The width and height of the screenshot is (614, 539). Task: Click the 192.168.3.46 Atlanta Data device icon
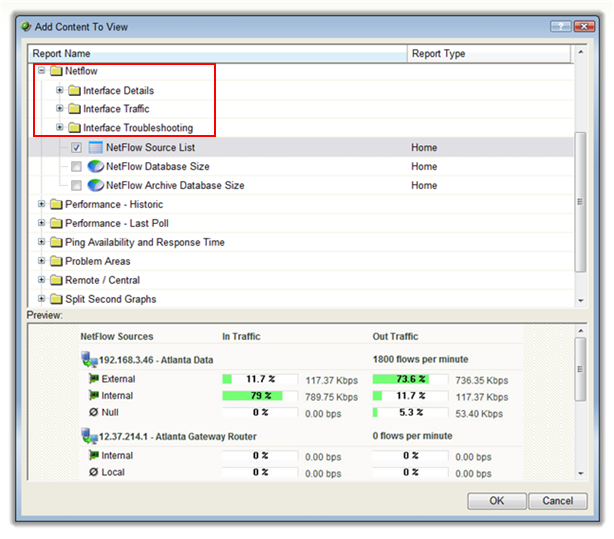coord(89,360)
